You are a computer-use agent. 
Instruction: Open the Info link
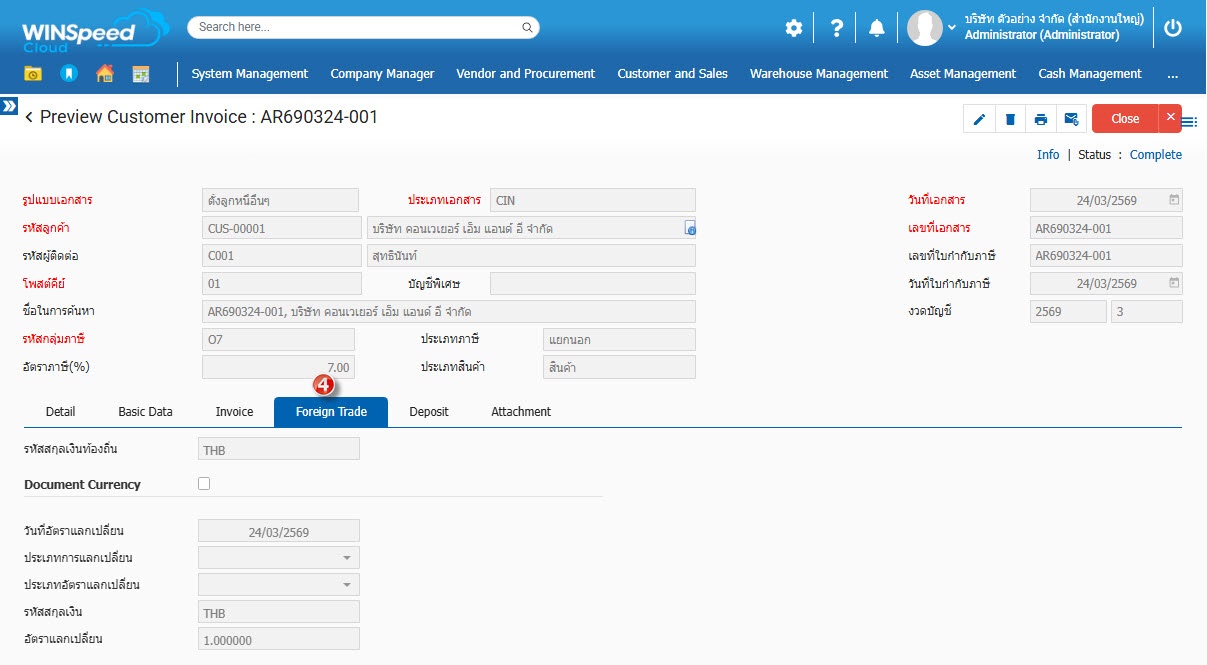point(1047,155)
